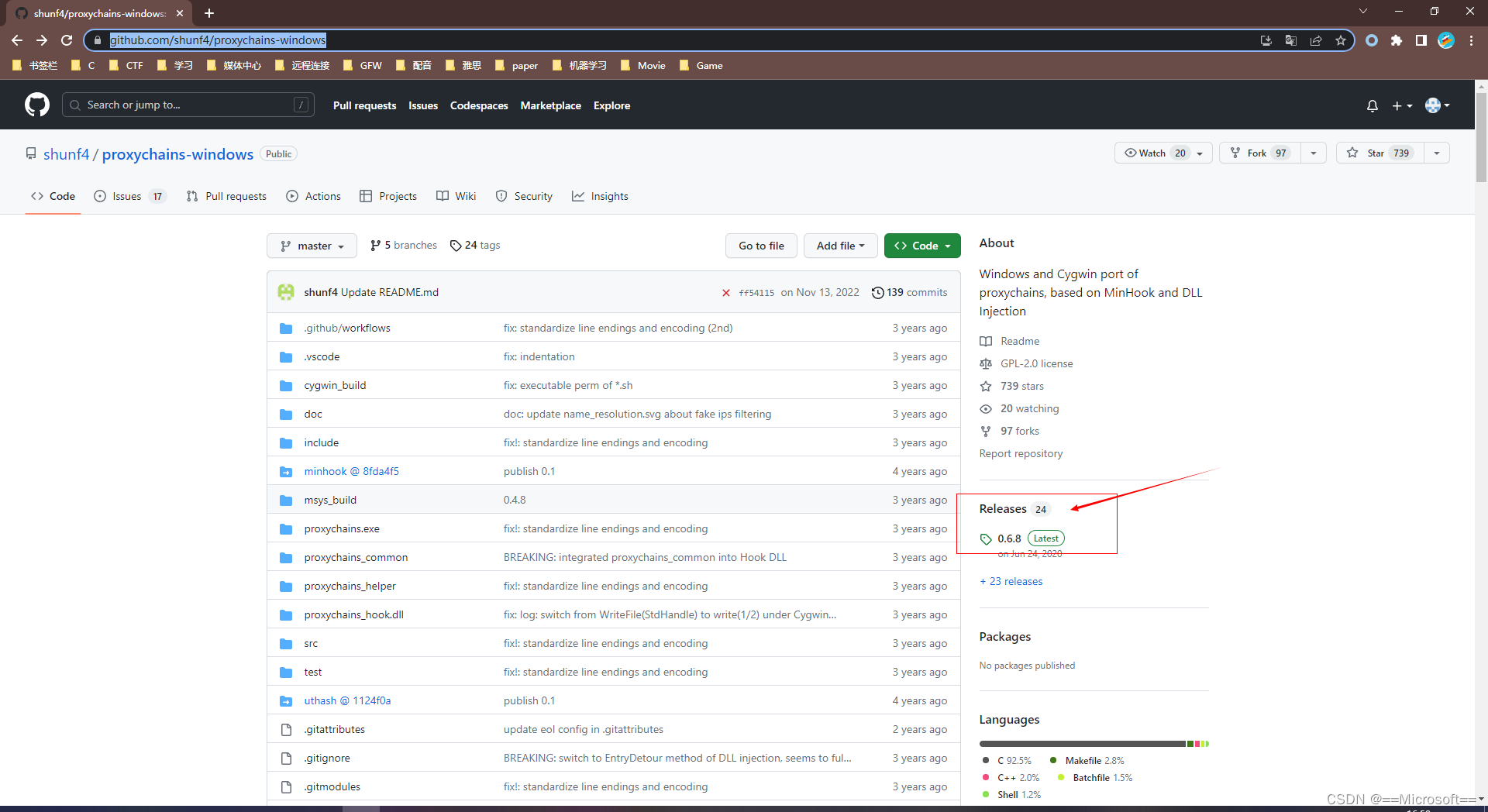
Task: Open the 139 commits history
Action: pyautogui.click(x=909, y=292)
